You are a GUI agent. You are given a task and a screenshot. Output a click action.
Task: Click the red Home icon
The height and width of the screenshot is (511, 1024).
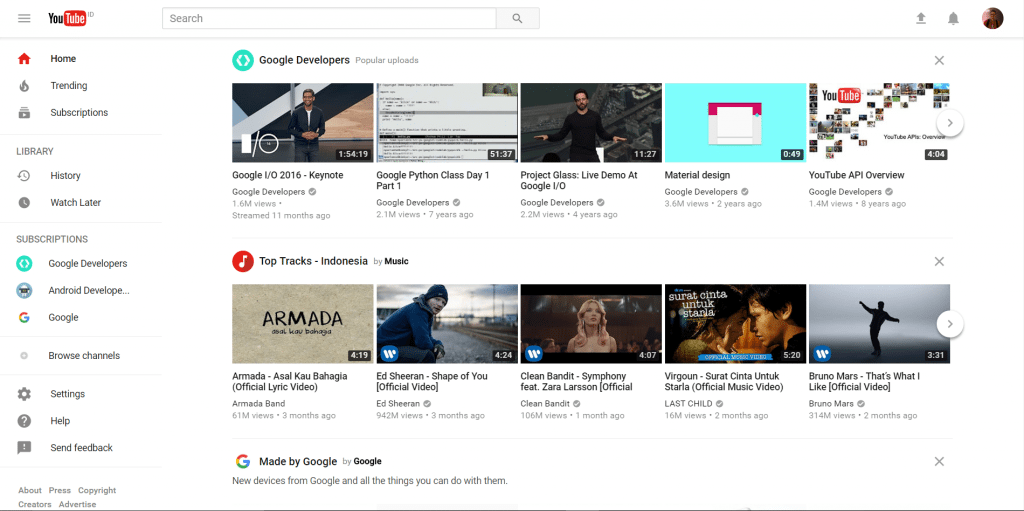point(24,59)
